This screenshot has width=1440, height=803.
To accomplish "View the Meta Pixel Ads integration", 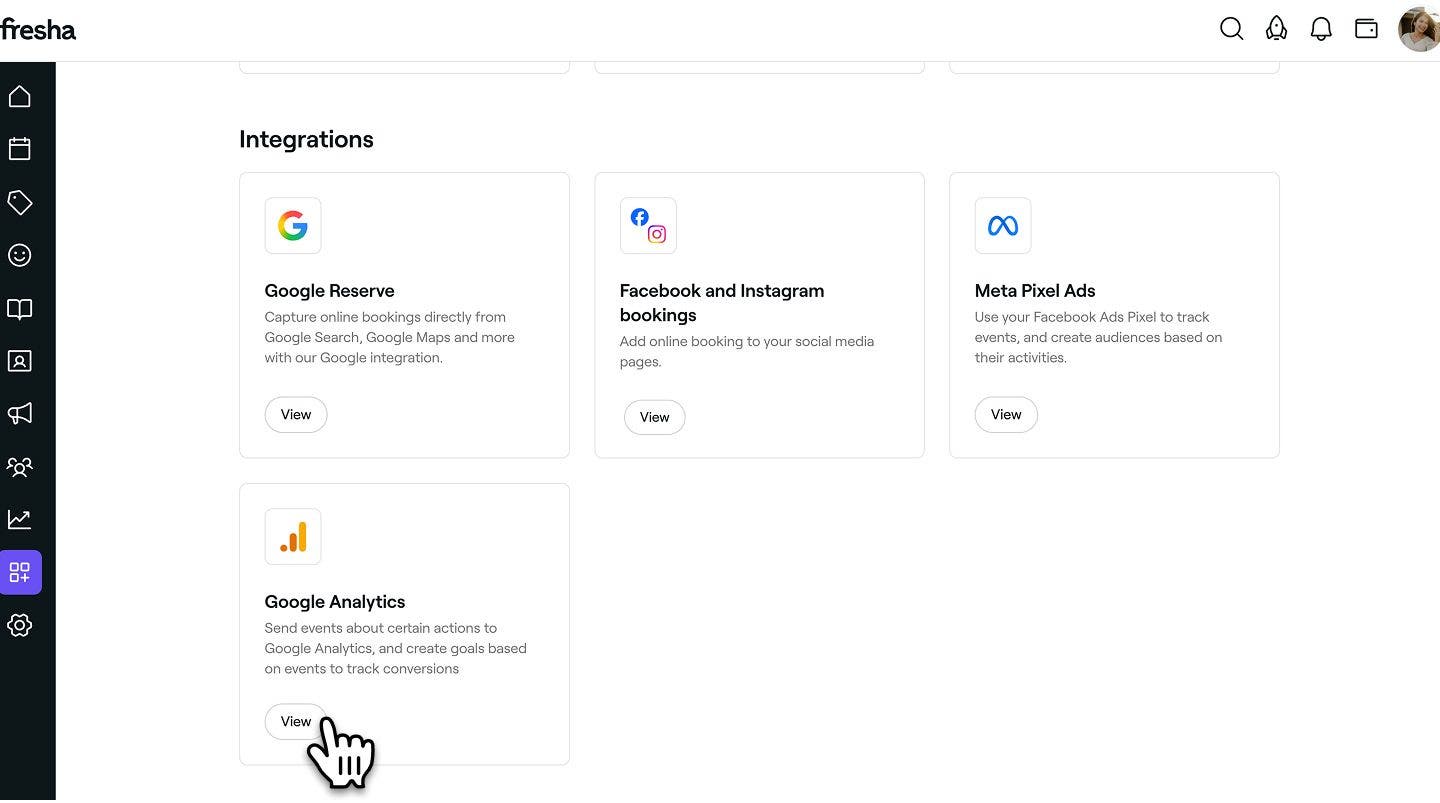I will click(x=1006, y=415).
